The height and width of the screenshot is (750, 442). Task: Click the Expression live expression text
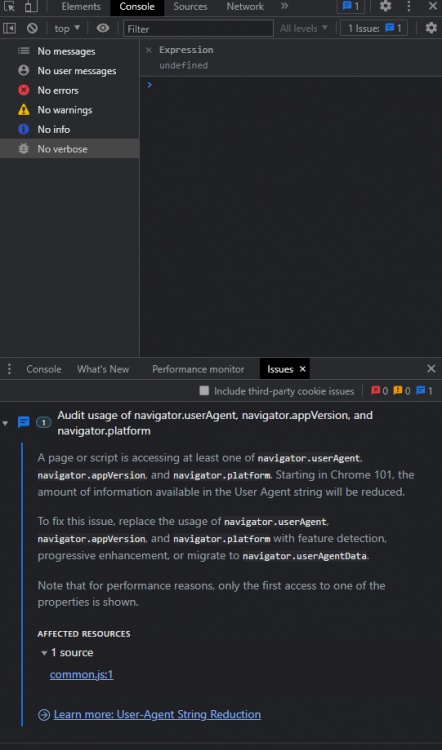pos(186,50)
